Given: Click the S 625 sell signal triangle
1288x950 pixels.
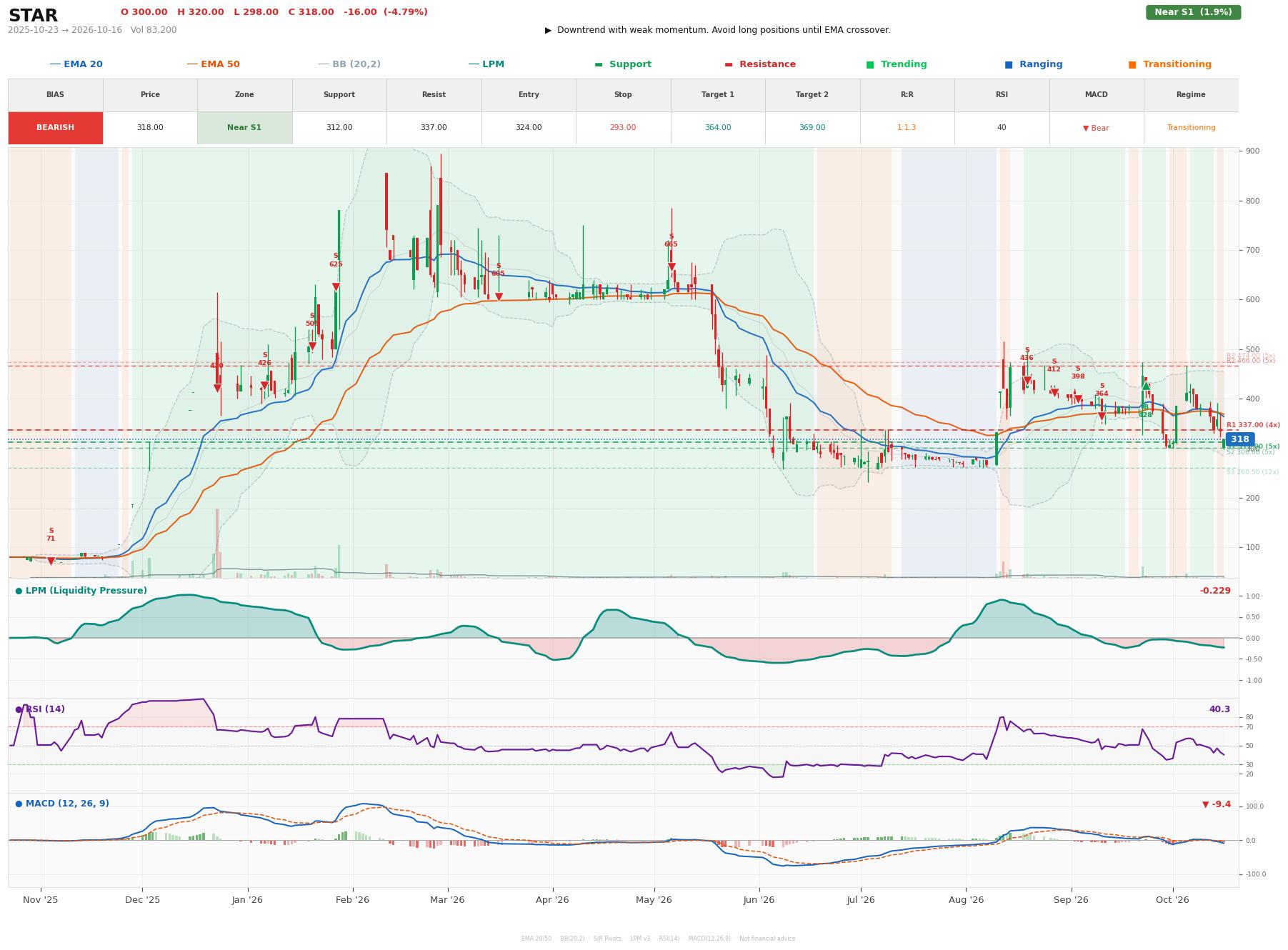Looking at the screenshot, I should (336, 287).
